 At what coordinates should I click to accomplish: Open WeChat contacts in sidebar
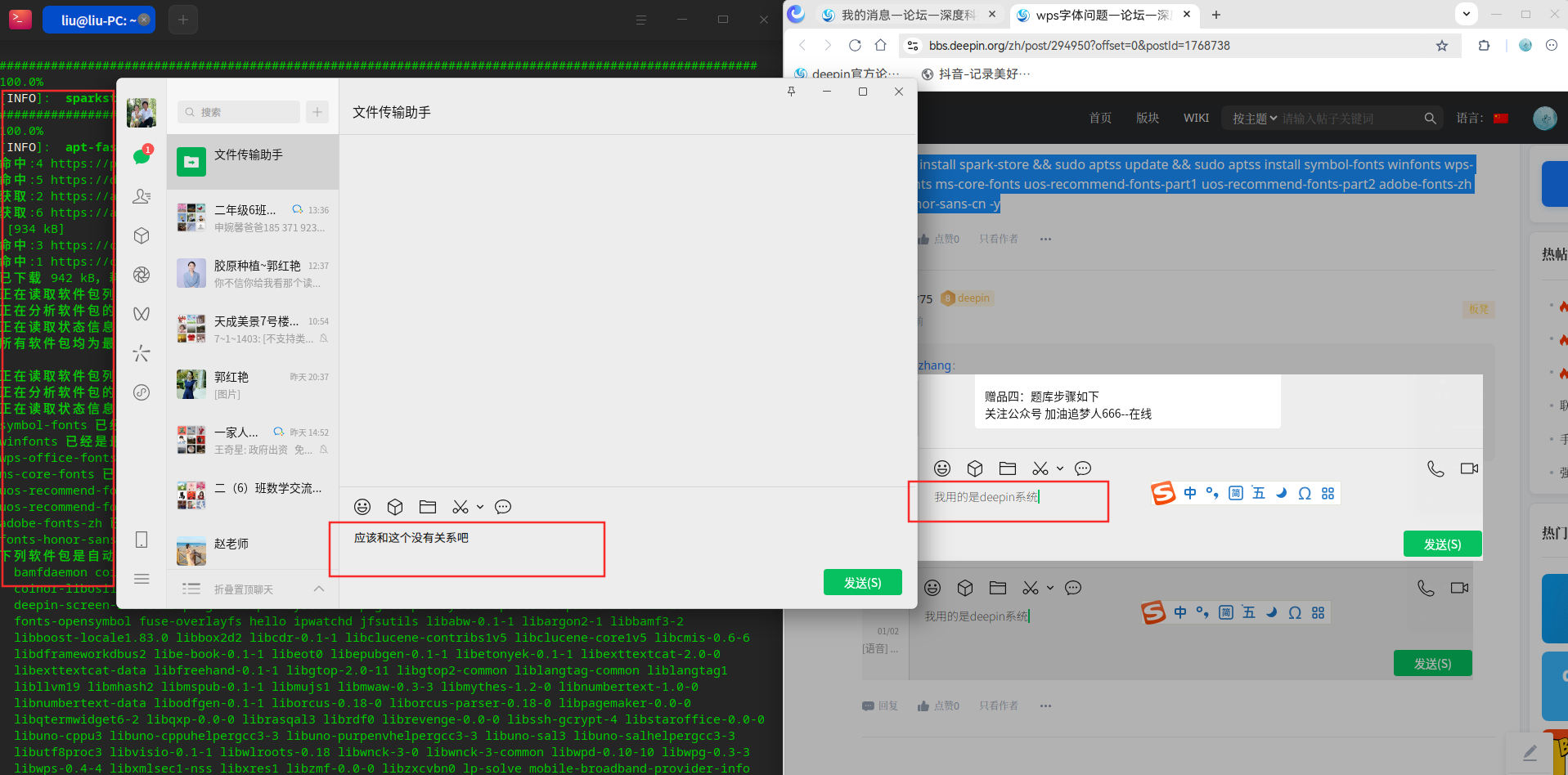click(142, 196)
